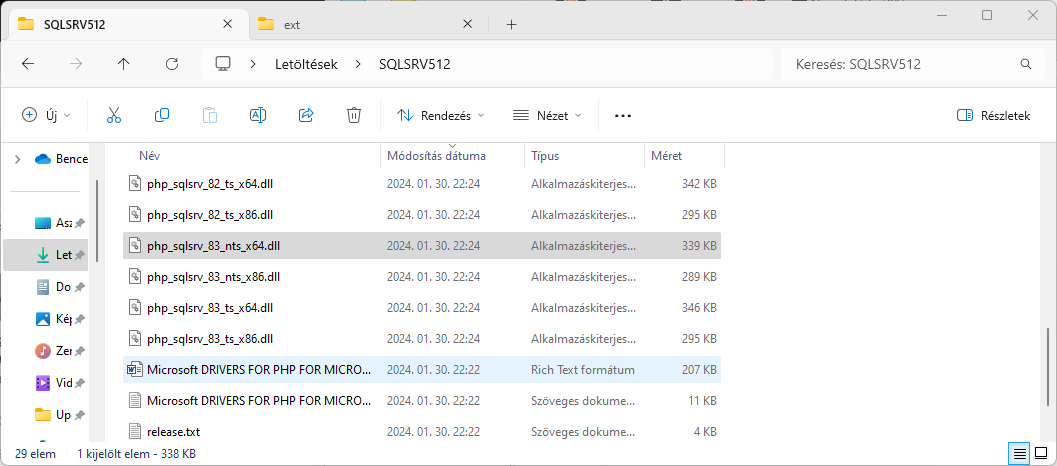Go forward with the right arrow

coord(76,64)
